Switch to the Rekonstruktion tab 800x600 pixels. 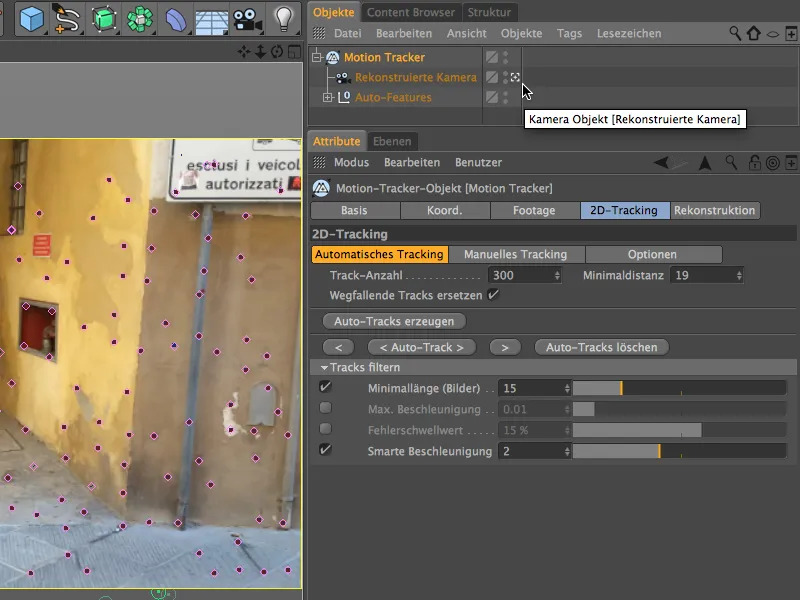(714, 210)
